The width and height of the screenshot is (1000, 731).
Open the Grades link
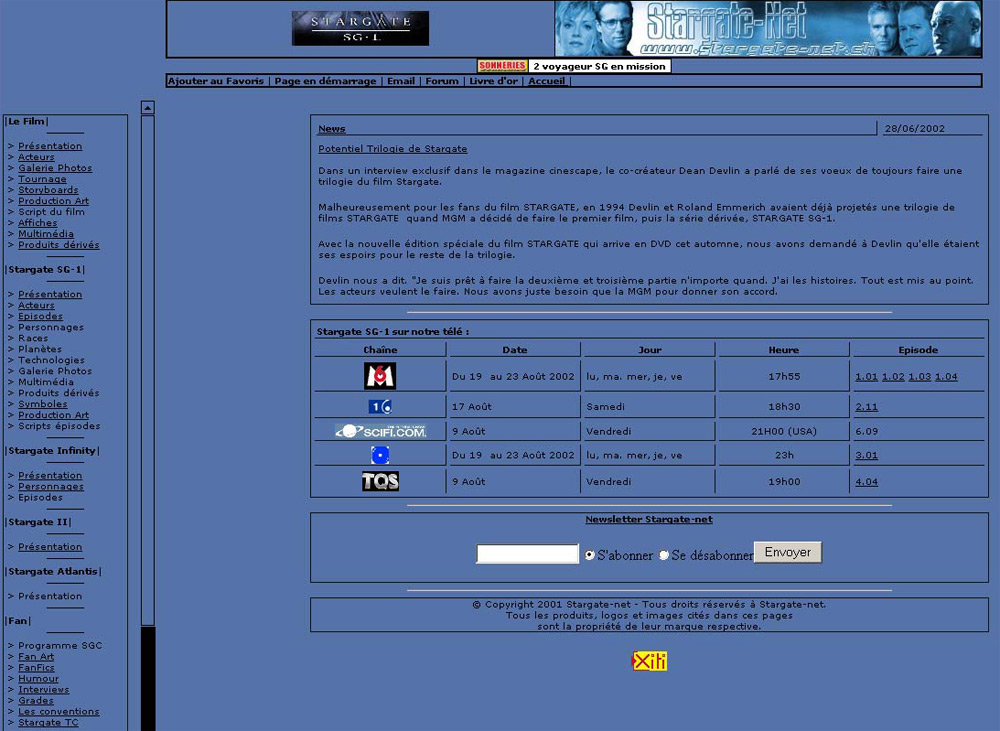click(x=36, y=700)
